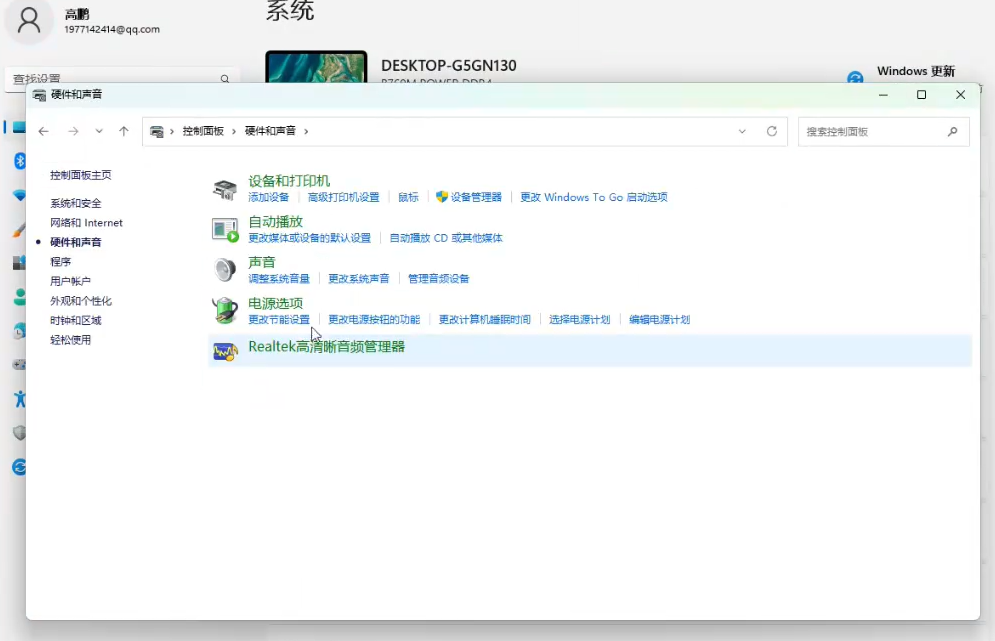Image resolution: width=995 pixels, height=641 pixels.
Task: Go to 控制面板主页
Action: point(81,175)
